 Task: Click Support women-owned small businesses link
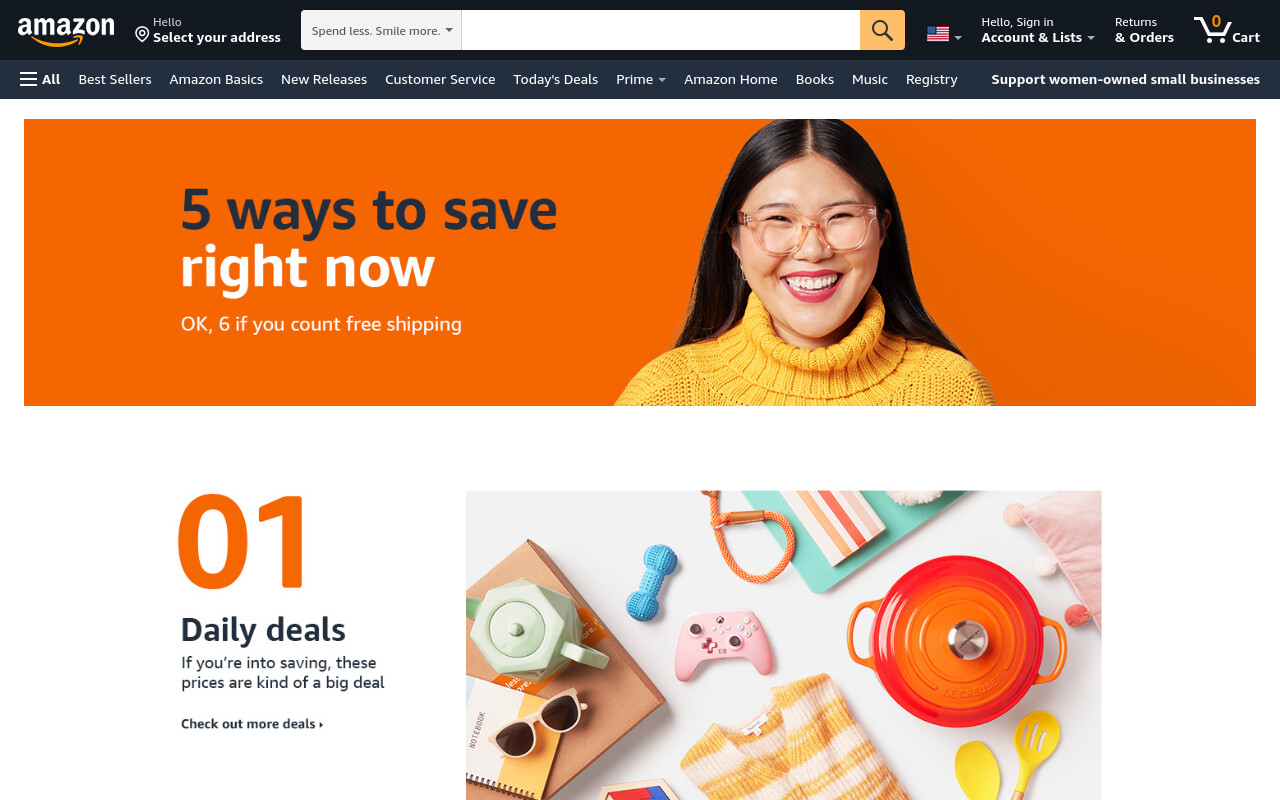(x=1125, y=79)
